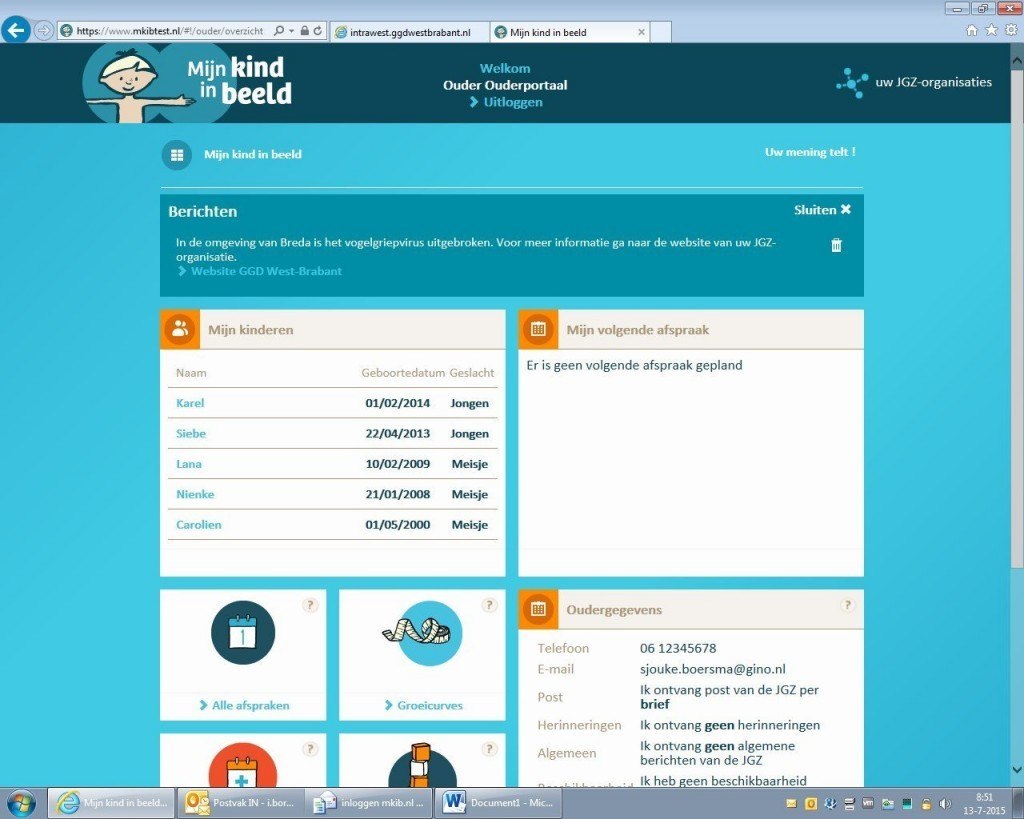Click the red calendar plus tile icon
This screenshot has width=1024, height=819.
243,765
